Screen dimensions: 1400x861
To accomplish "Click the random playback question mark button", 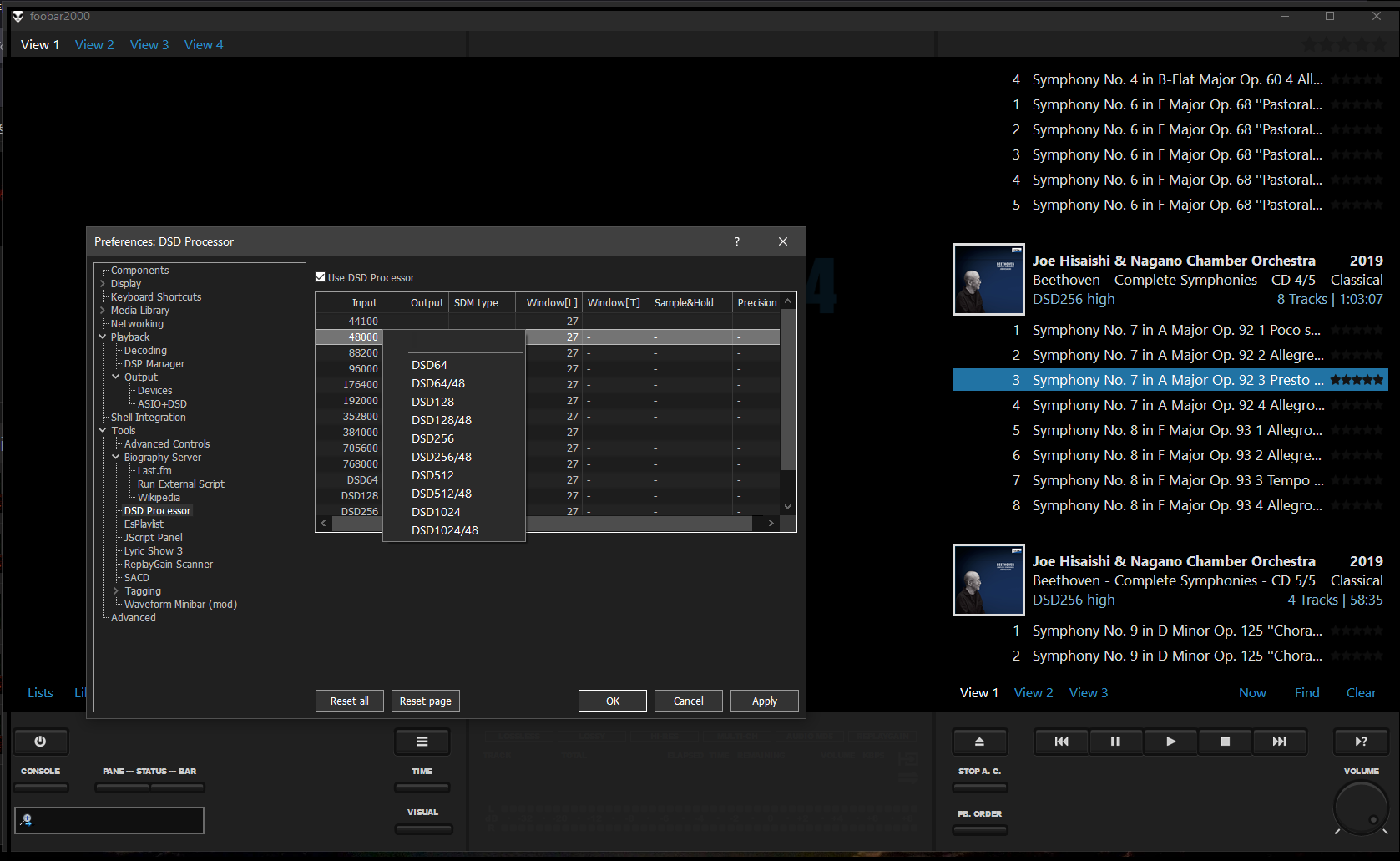I will [1361, 742].
